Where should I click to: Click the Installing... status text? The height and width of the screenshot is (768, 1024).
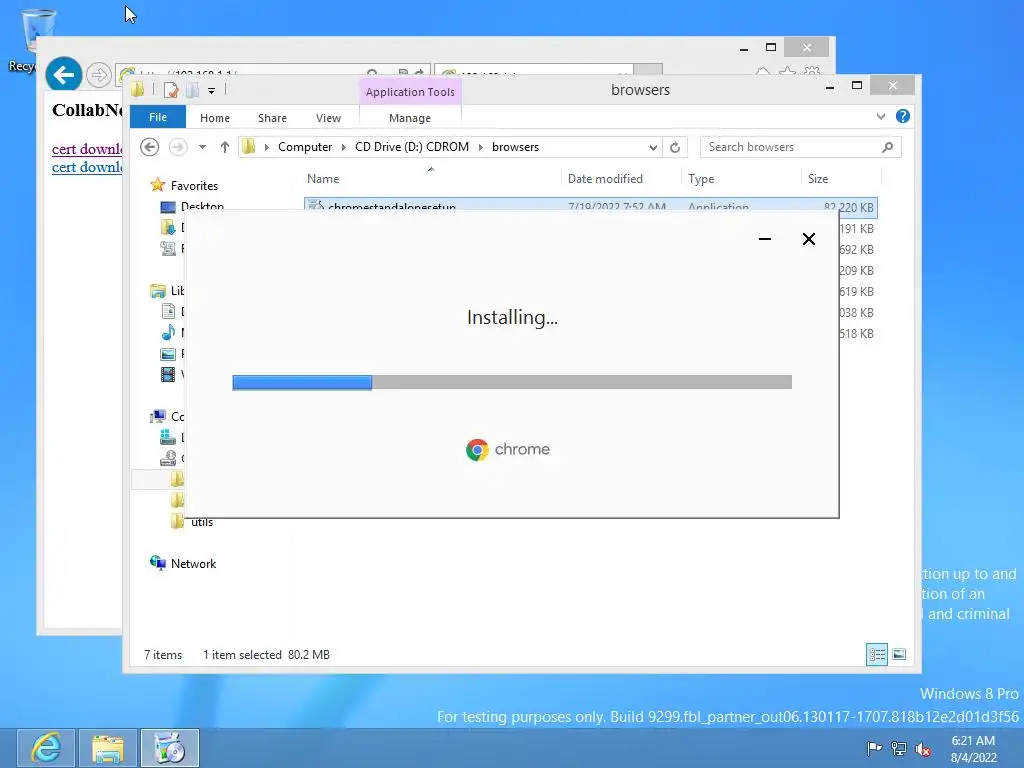pos(512,317)
